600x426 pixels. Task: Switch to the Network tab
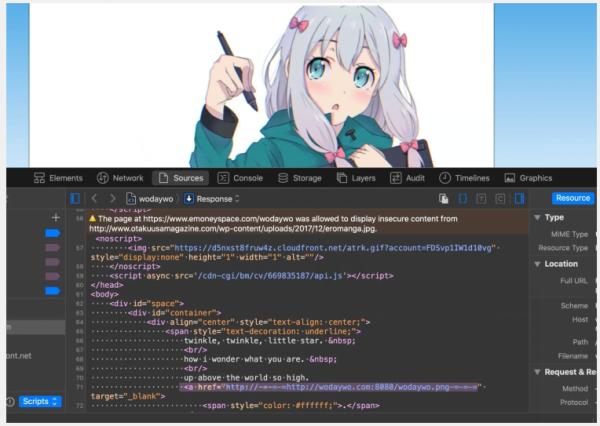click(x=120, y=178)
